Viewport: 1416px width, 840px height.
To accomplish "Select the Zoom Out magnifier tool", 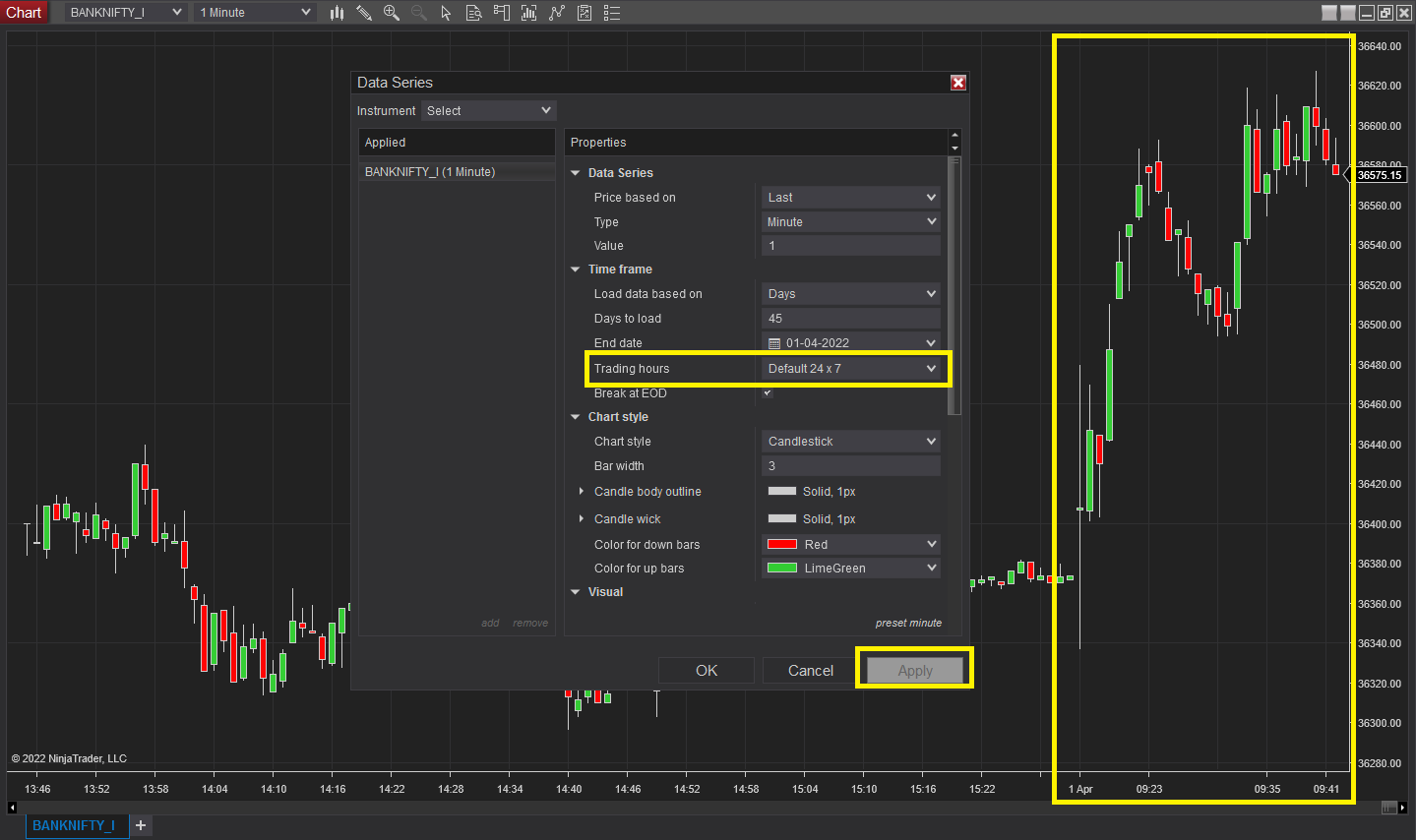I will 419,13.
